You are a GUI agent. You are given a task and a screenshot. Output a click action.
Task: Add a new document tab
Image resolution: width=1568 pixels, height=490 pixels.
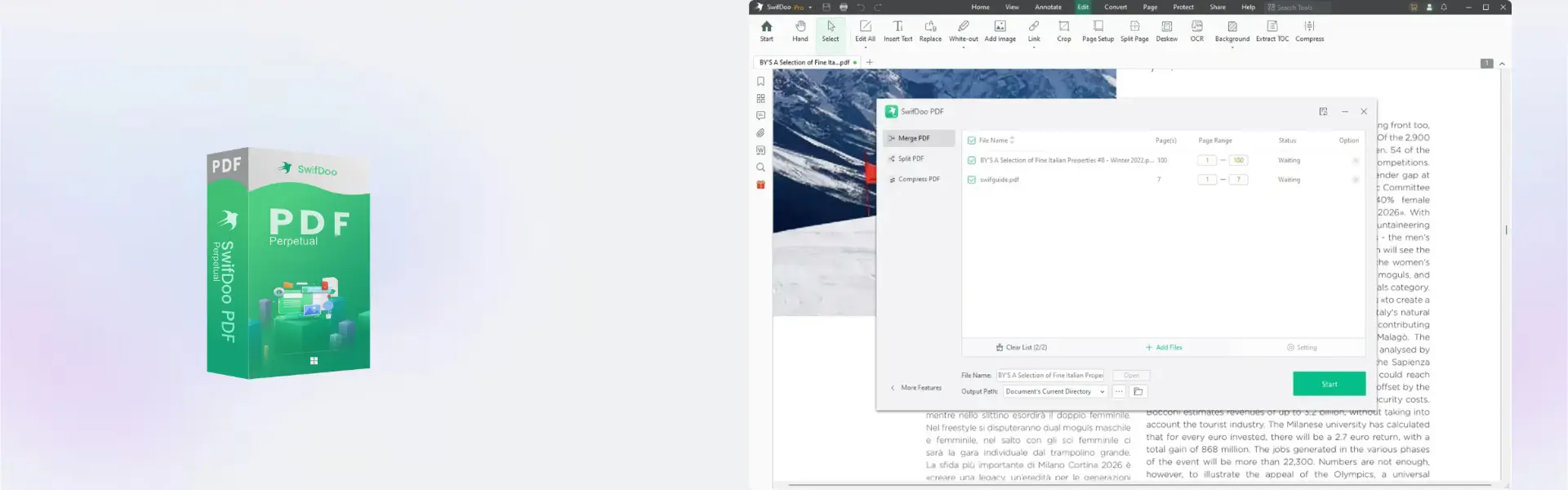(870, 63)
